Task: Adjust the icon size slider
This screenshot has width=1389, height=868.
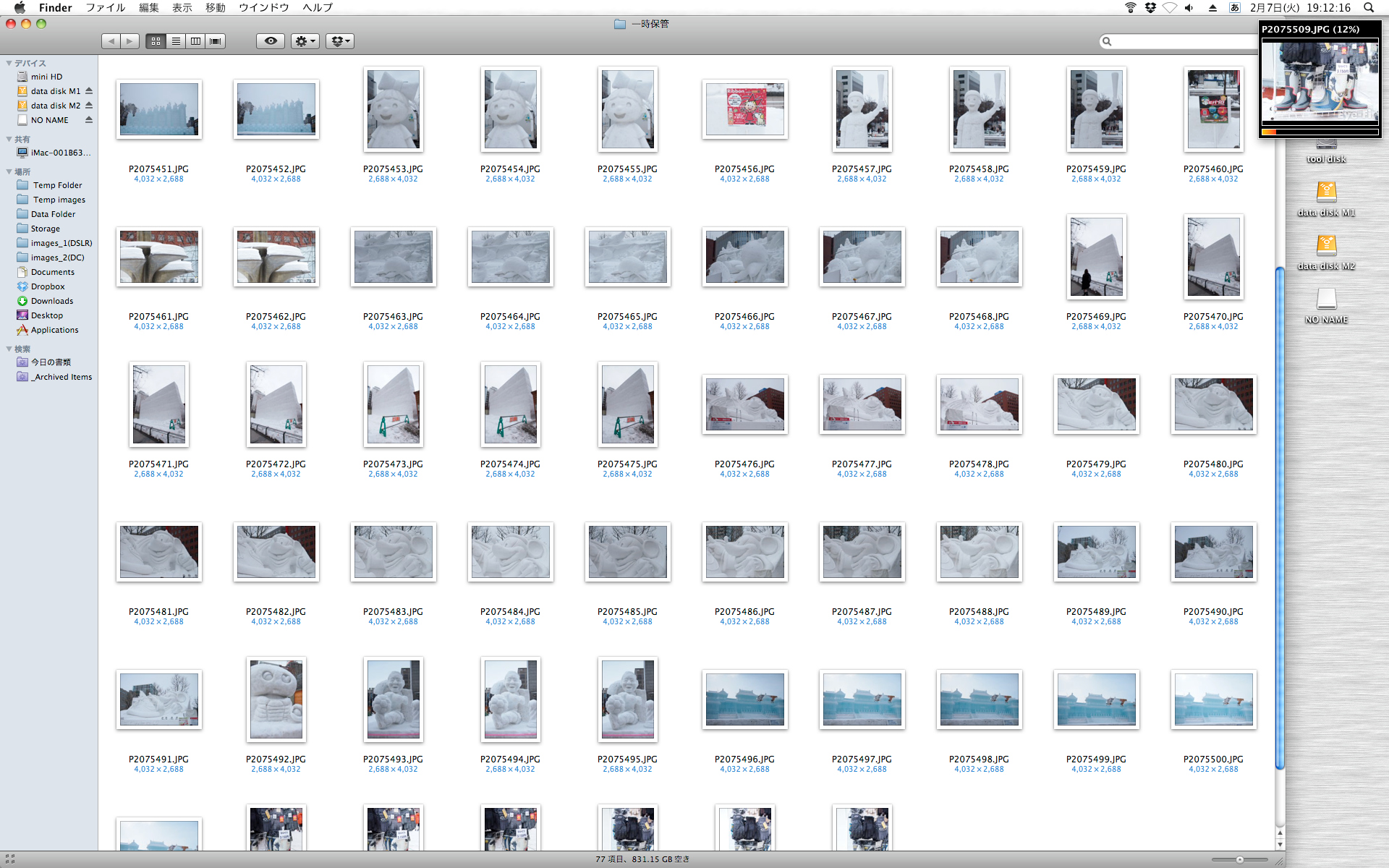Action: (1239, 859)
